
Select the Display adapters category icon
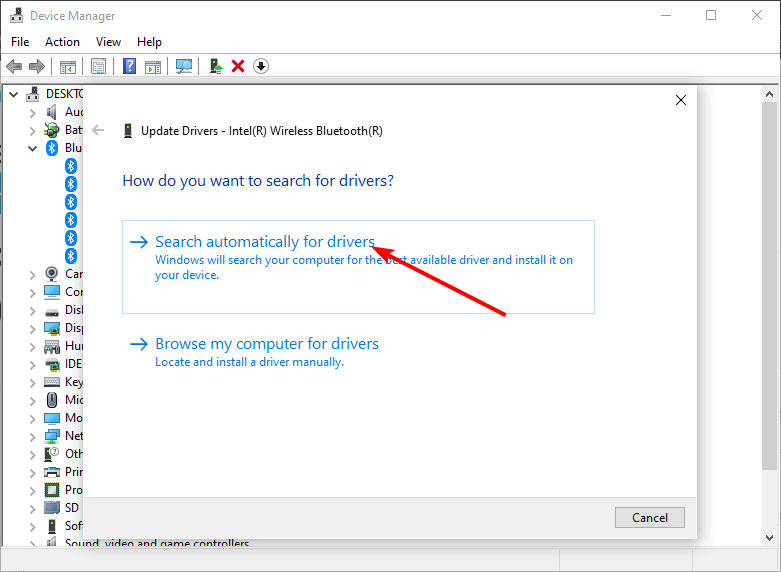coord(52,328)
